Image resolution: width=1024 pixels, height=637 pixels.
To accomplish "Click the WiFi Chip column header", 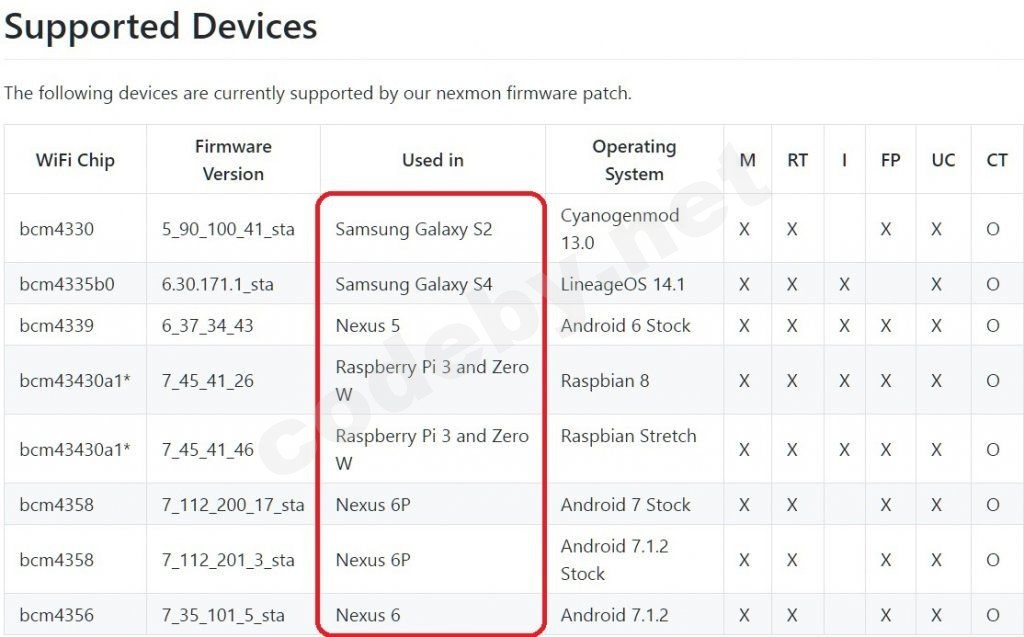I will point(75,160).
